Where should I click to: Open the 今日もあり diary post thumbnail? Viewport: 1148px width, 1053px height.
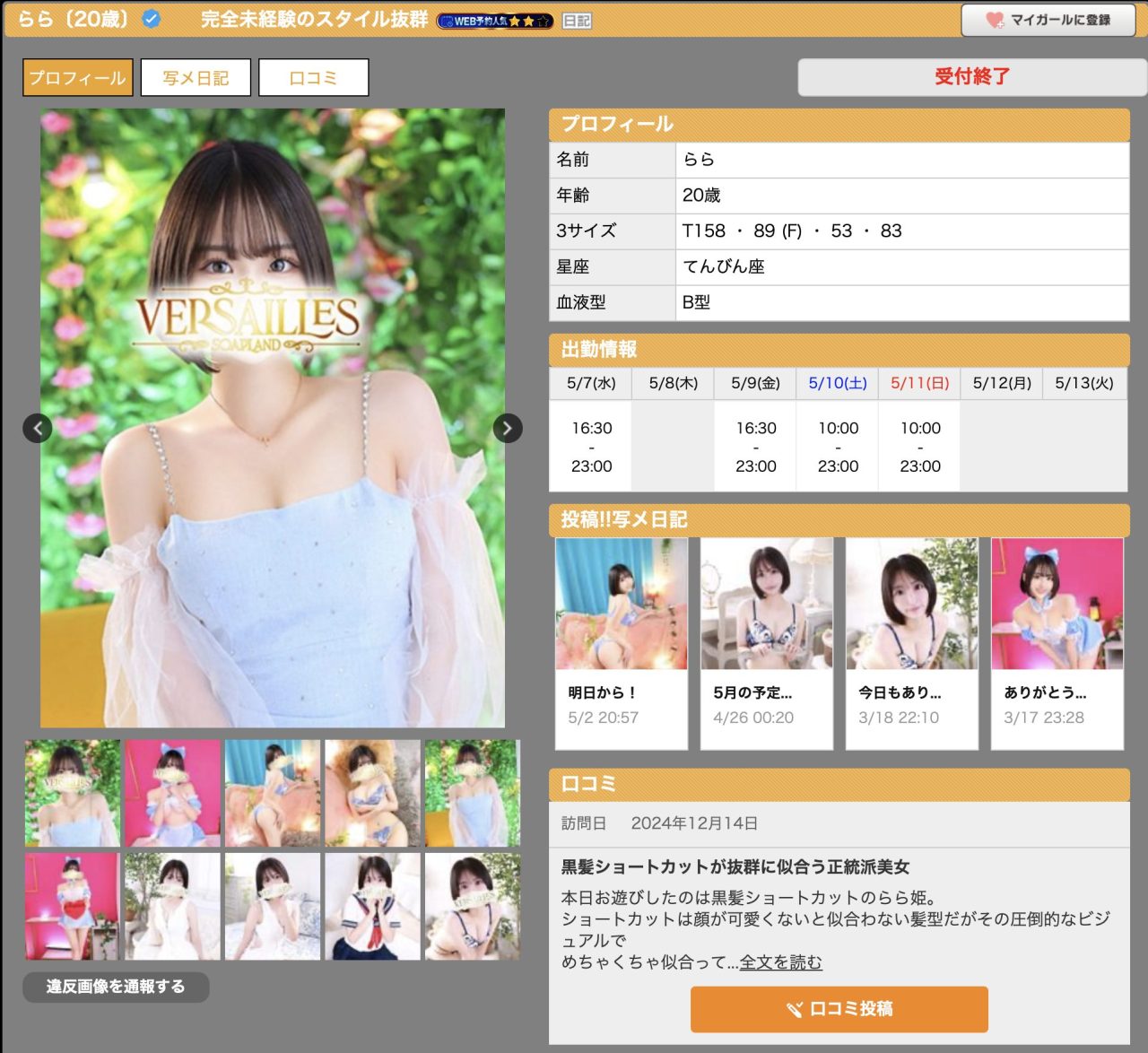[912, 605]
